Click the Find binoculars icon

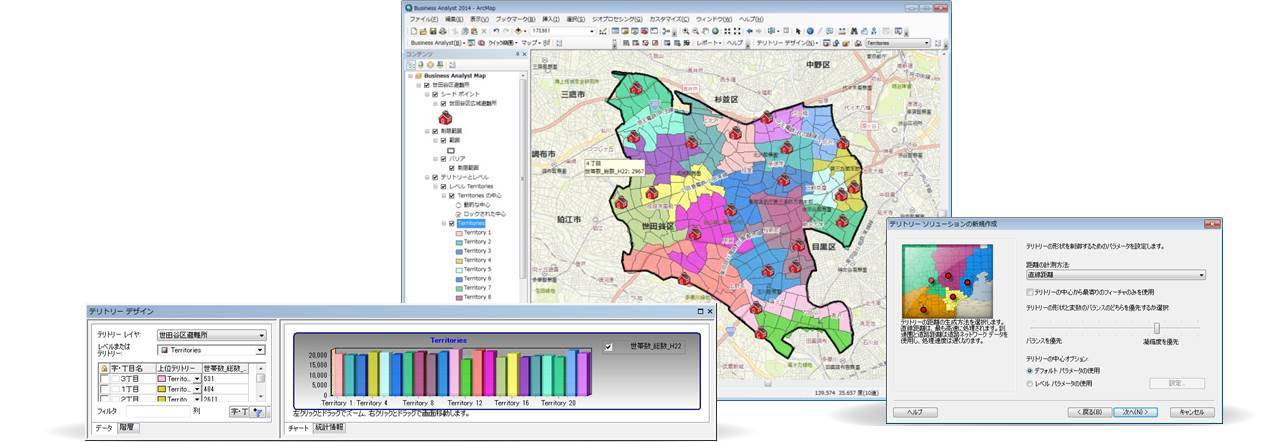coord(853,31)
